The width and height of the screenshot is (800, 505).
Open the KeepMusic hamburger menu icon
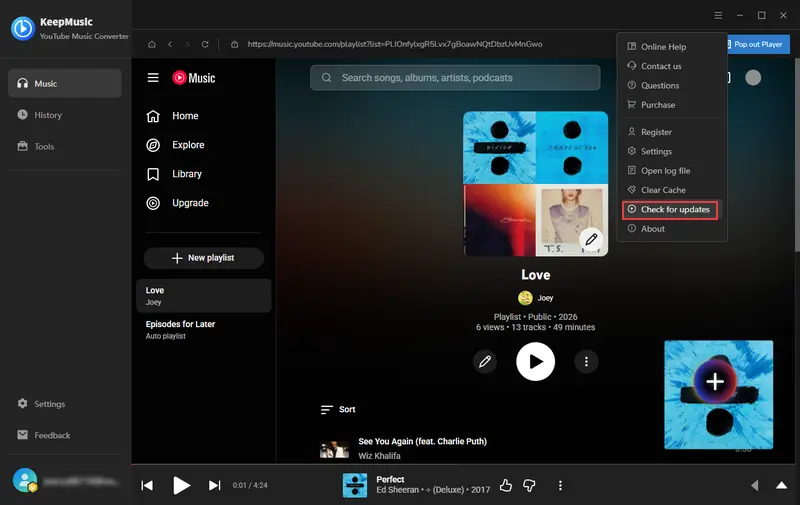[718, 15]
